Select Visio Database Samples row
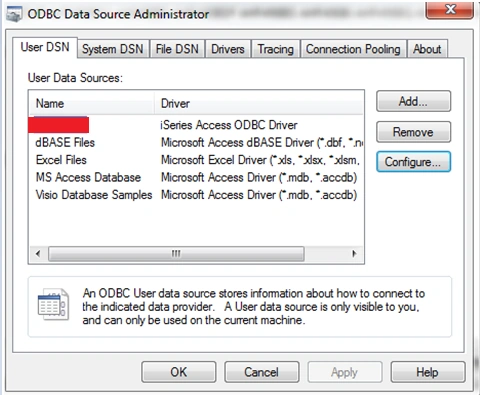 pos(196,195)
